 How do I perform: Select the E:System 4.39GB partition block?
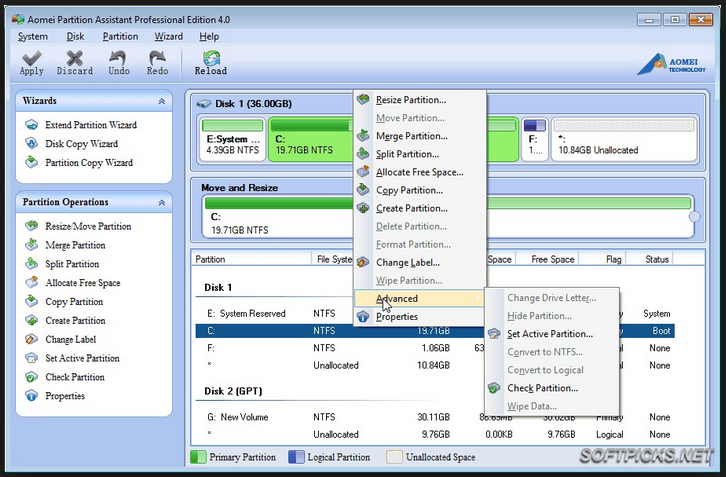click(x=232, y=139)
